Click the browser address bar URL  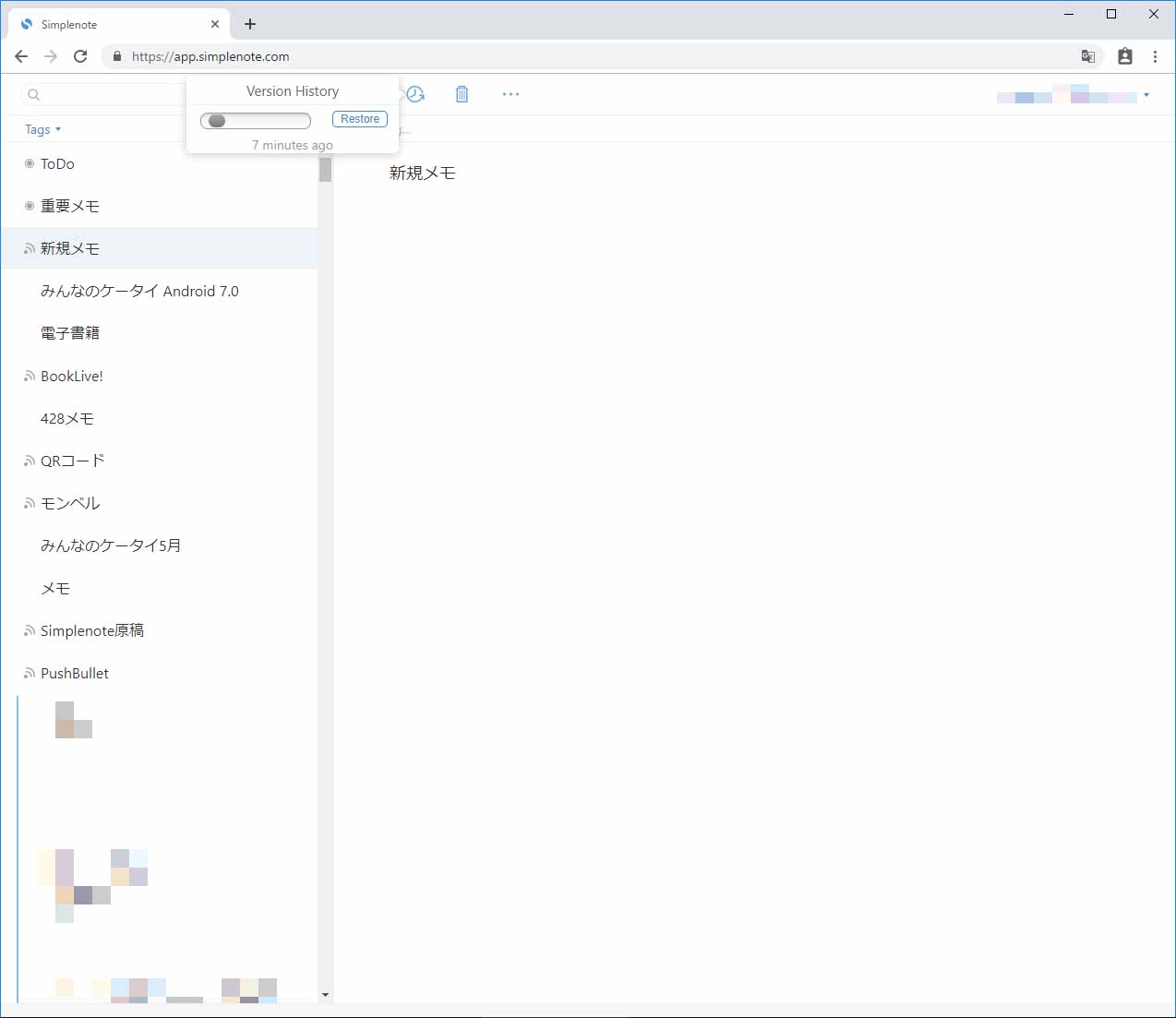[210, 56]
